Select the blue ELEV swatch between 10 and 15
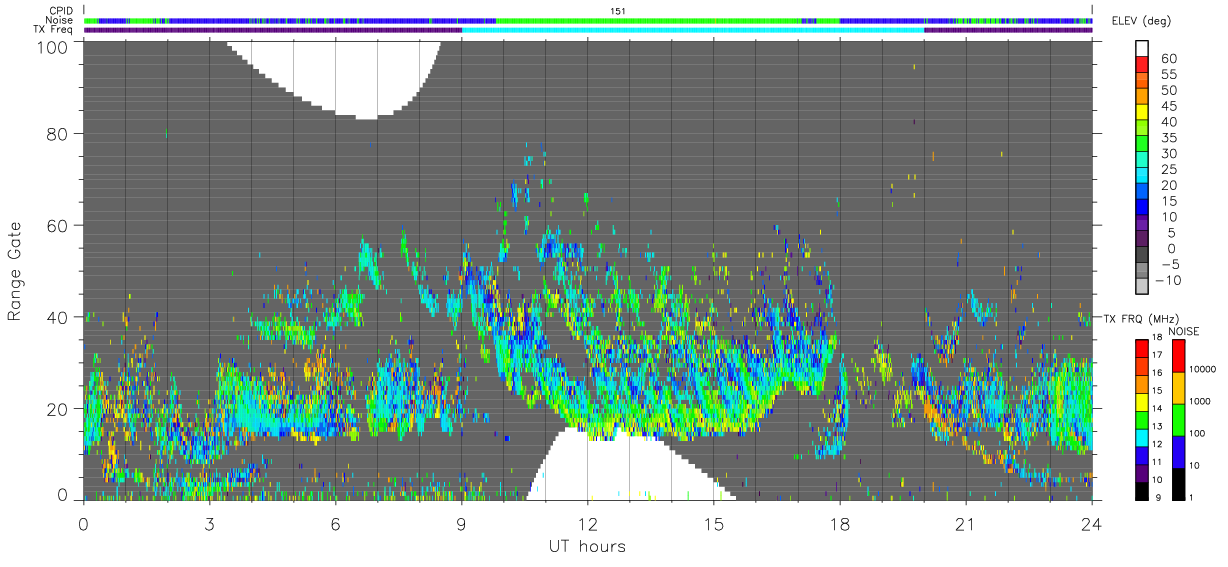The width and height of the screenshot is (1228, 567). click(1143, 209)
